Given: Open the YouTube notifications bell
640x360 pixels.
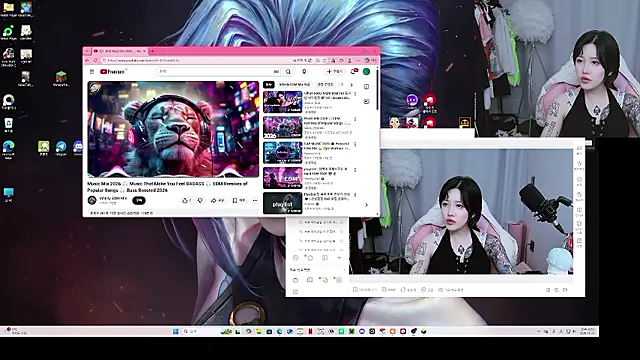Looking at the screenshot, I should 353,71.
